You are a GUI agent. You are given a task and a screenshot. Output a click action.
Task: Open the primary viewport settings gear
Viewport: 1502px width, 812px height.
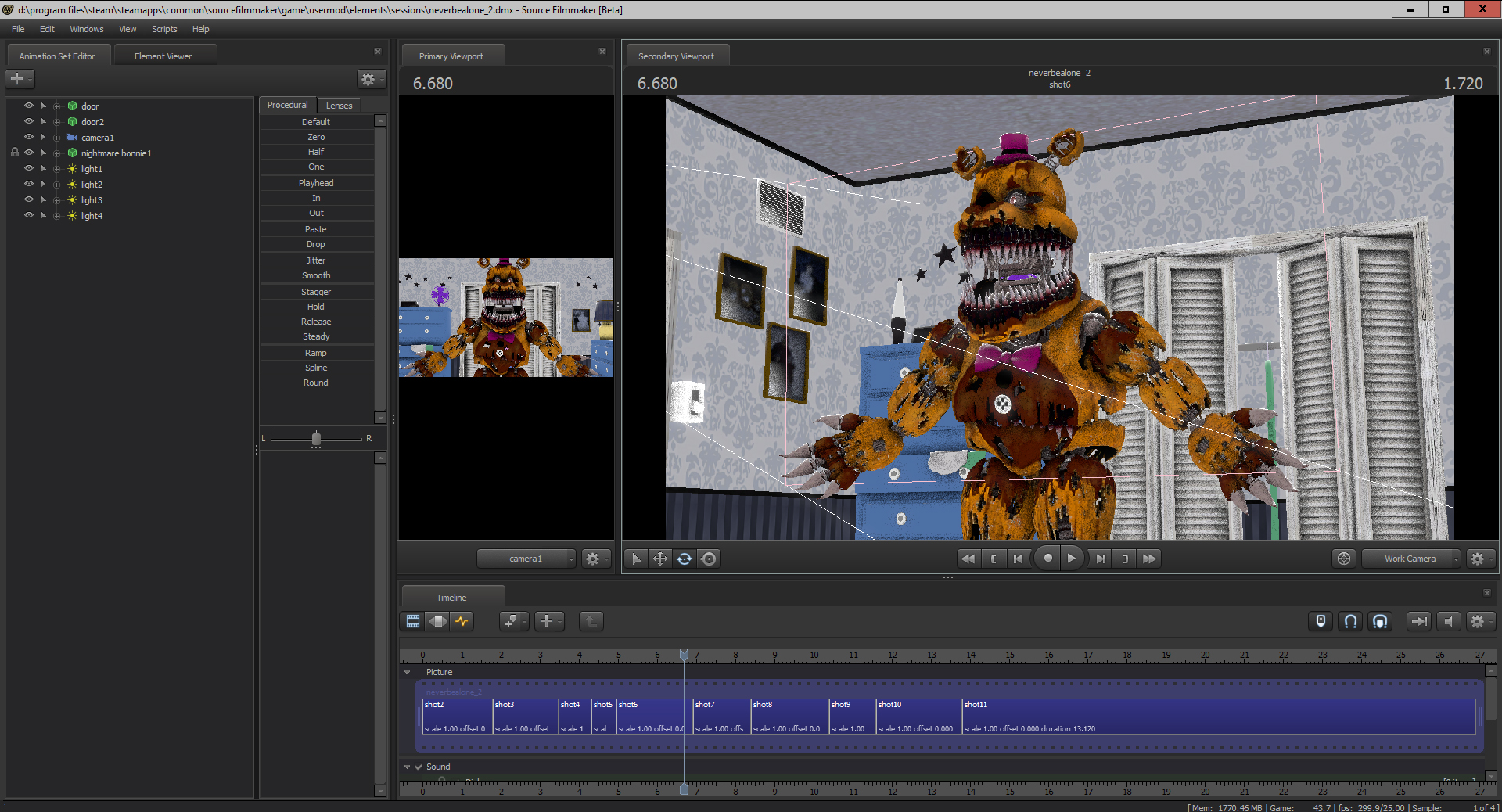click(595, 559)
